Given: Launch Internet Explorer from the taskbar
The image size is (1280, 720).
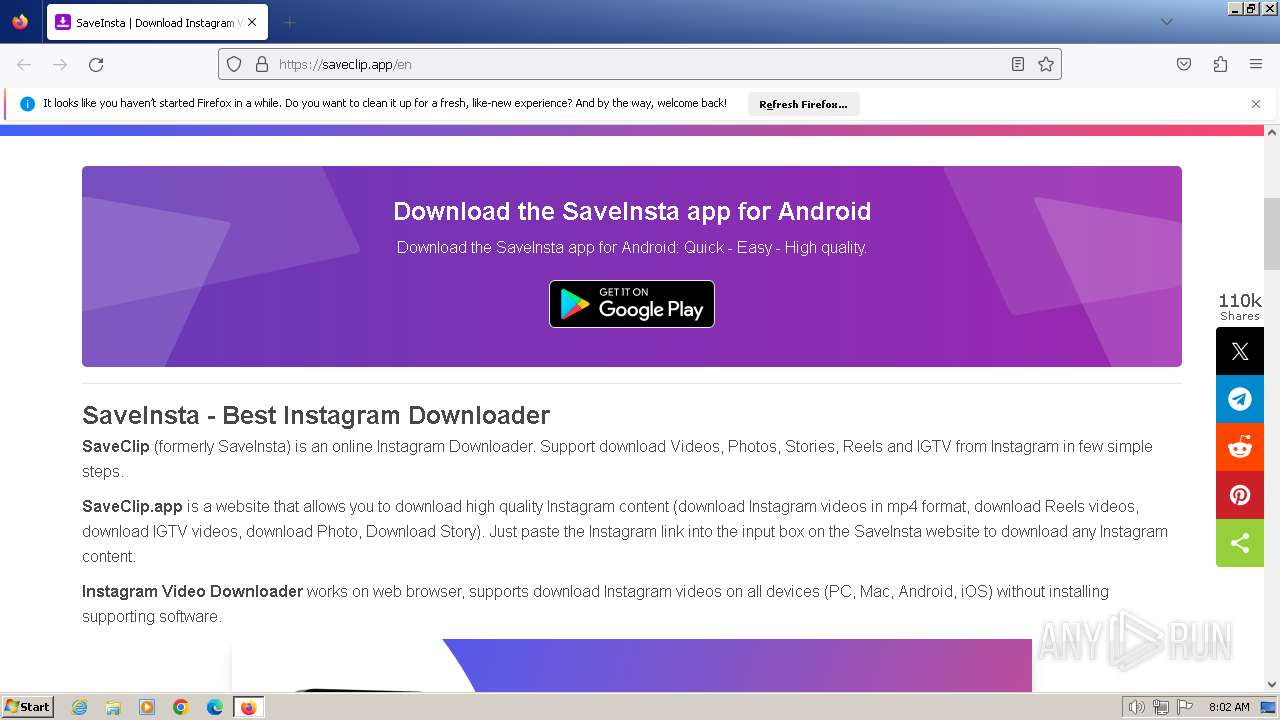Looking at the screenshot, I should 80,707.
